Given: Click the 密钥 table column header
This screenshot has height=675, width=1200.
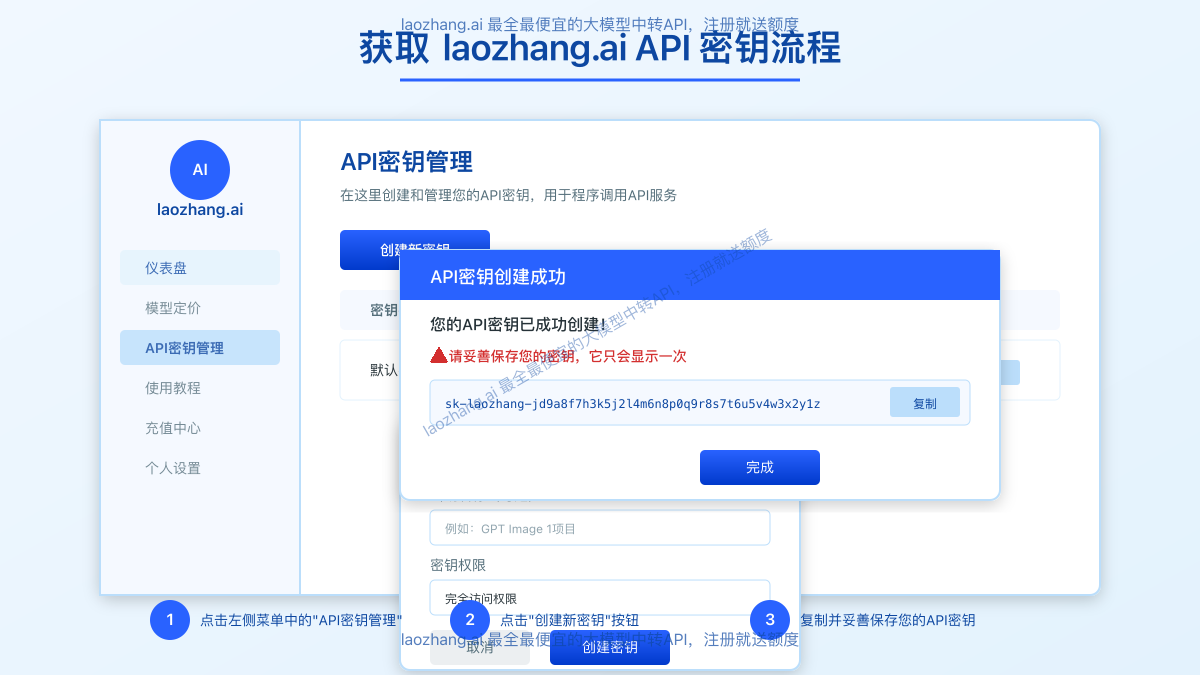Looking at the screenshot, I should pyautogui.click(x=384, y=310).
